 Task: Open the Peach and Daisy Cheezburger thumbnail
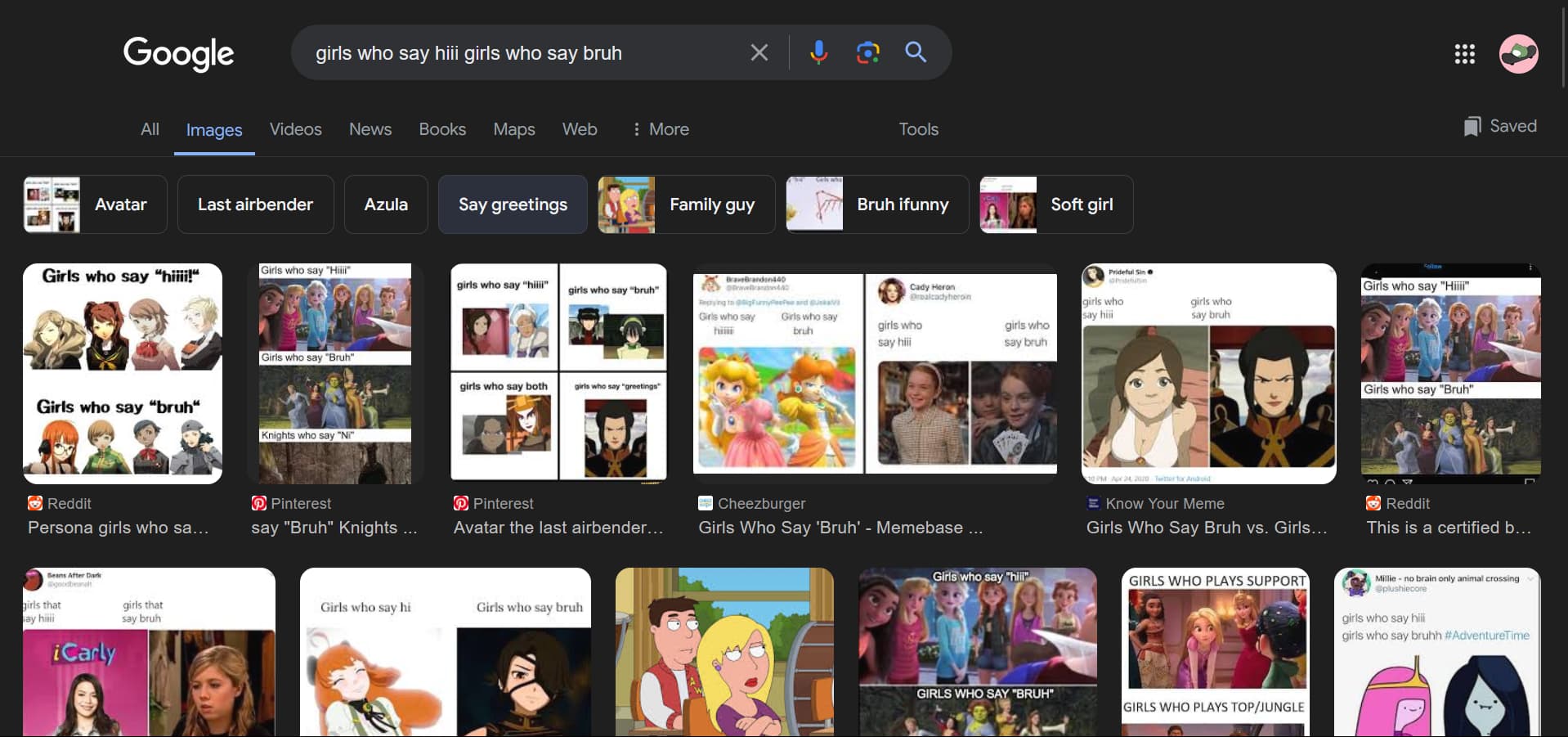875,374
